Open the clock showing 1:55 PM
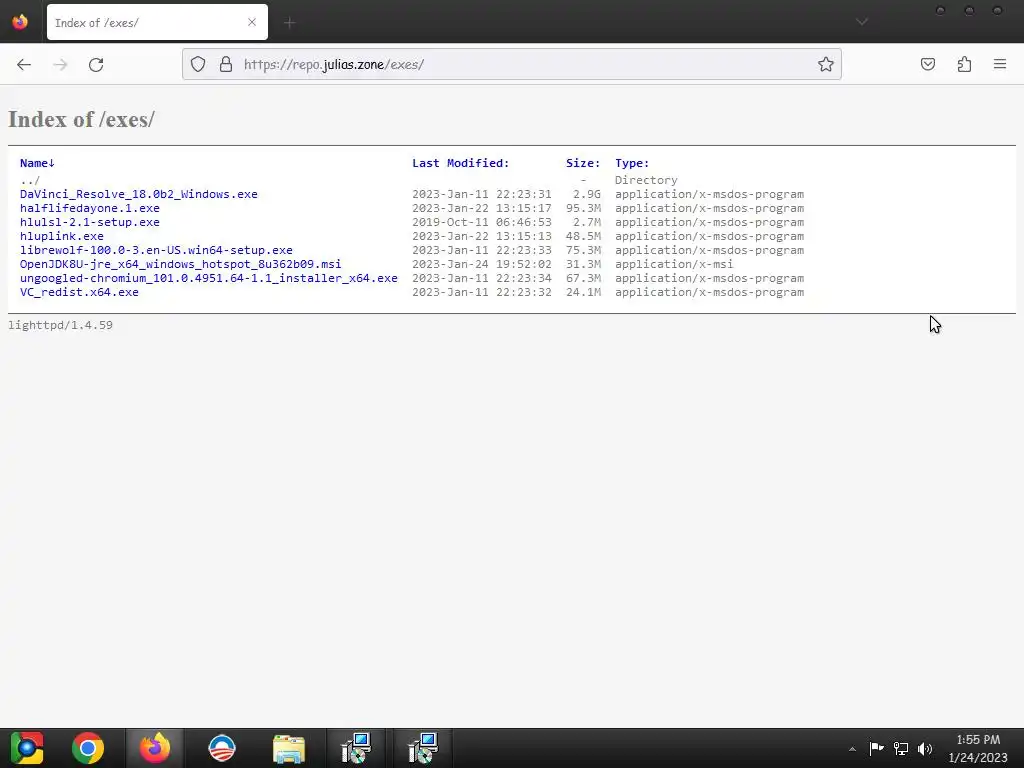The width and height of the screenshot is (1024, 768). pos(978,748)
